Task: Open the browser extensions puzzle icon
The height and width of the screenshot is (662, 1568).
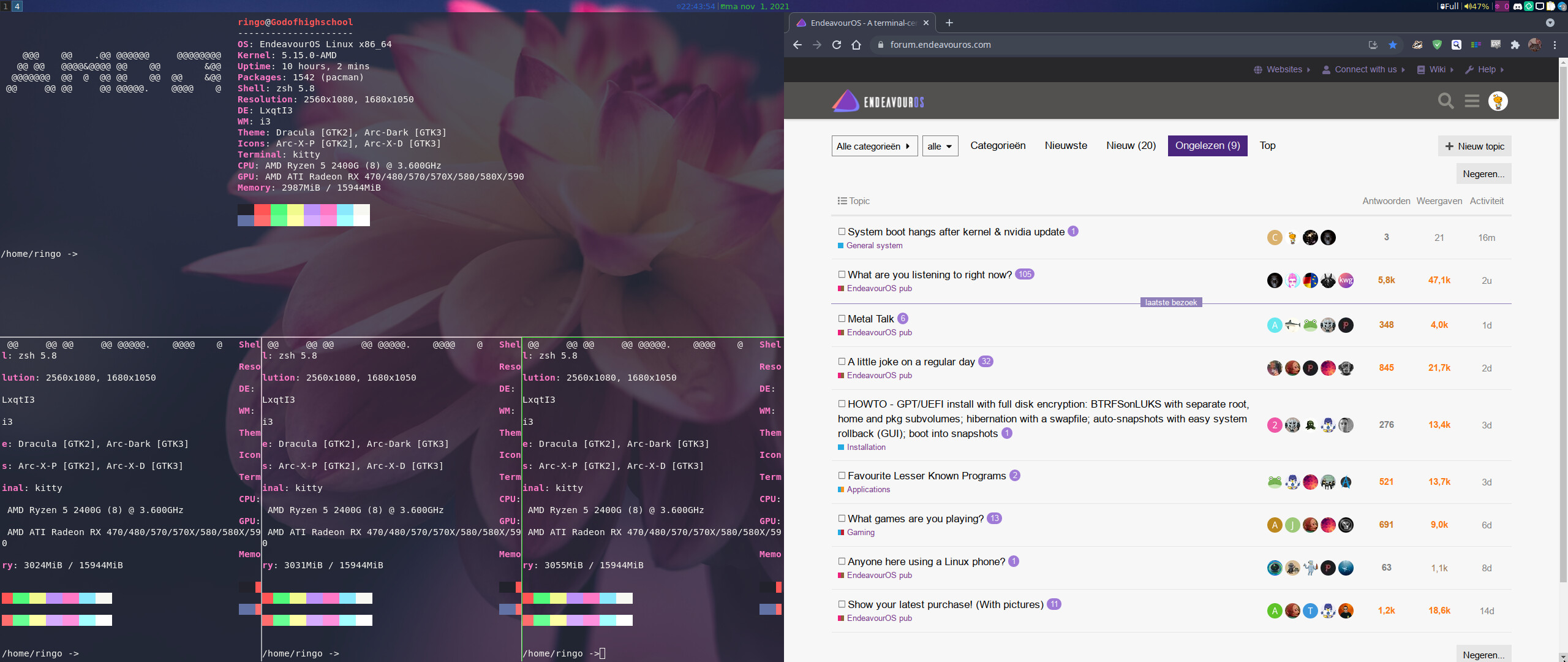Action: point(1515,45)
